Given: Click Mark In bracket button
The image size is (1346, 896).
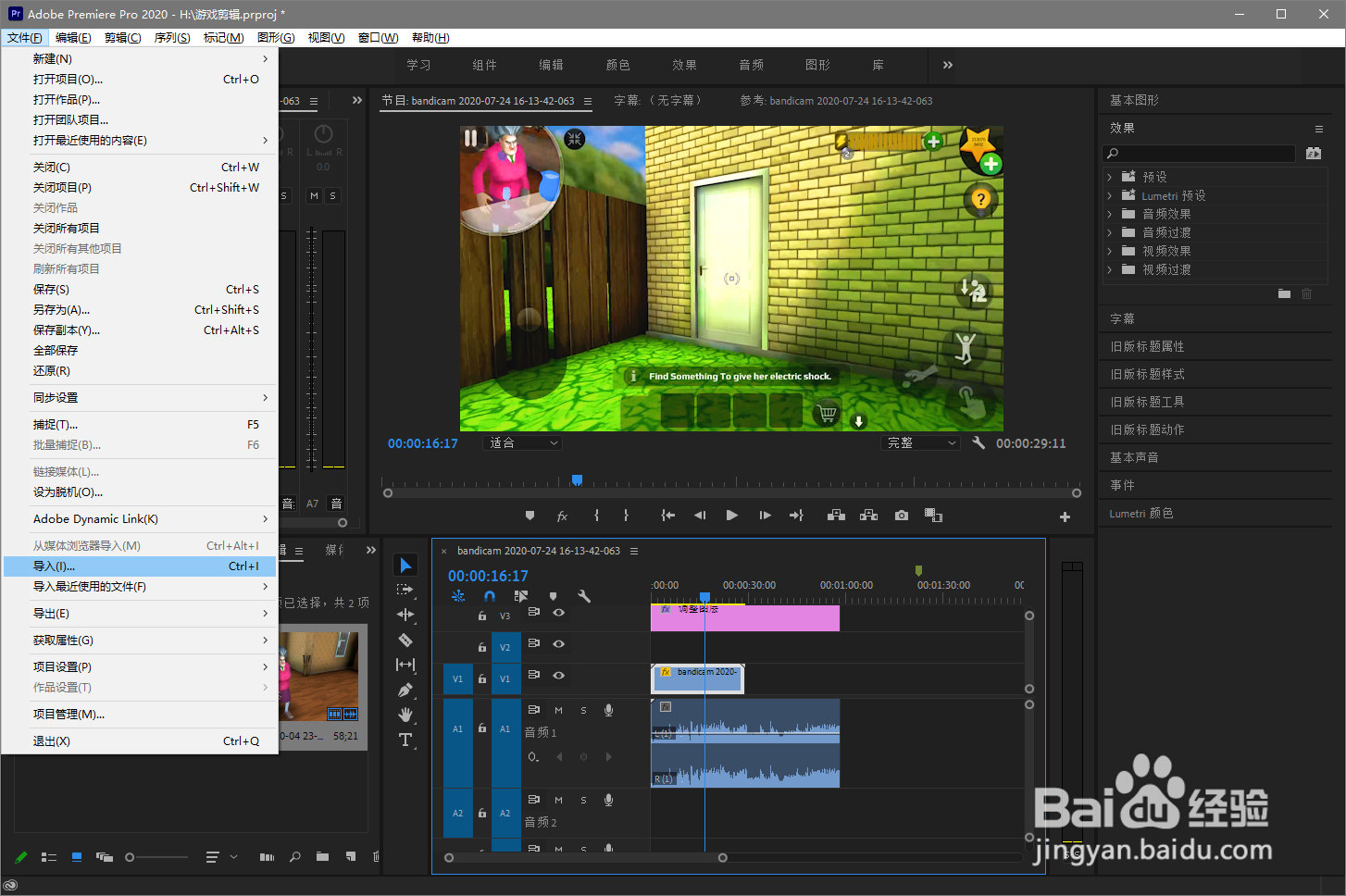Looking at the screenshot, I should coord(596,516).
